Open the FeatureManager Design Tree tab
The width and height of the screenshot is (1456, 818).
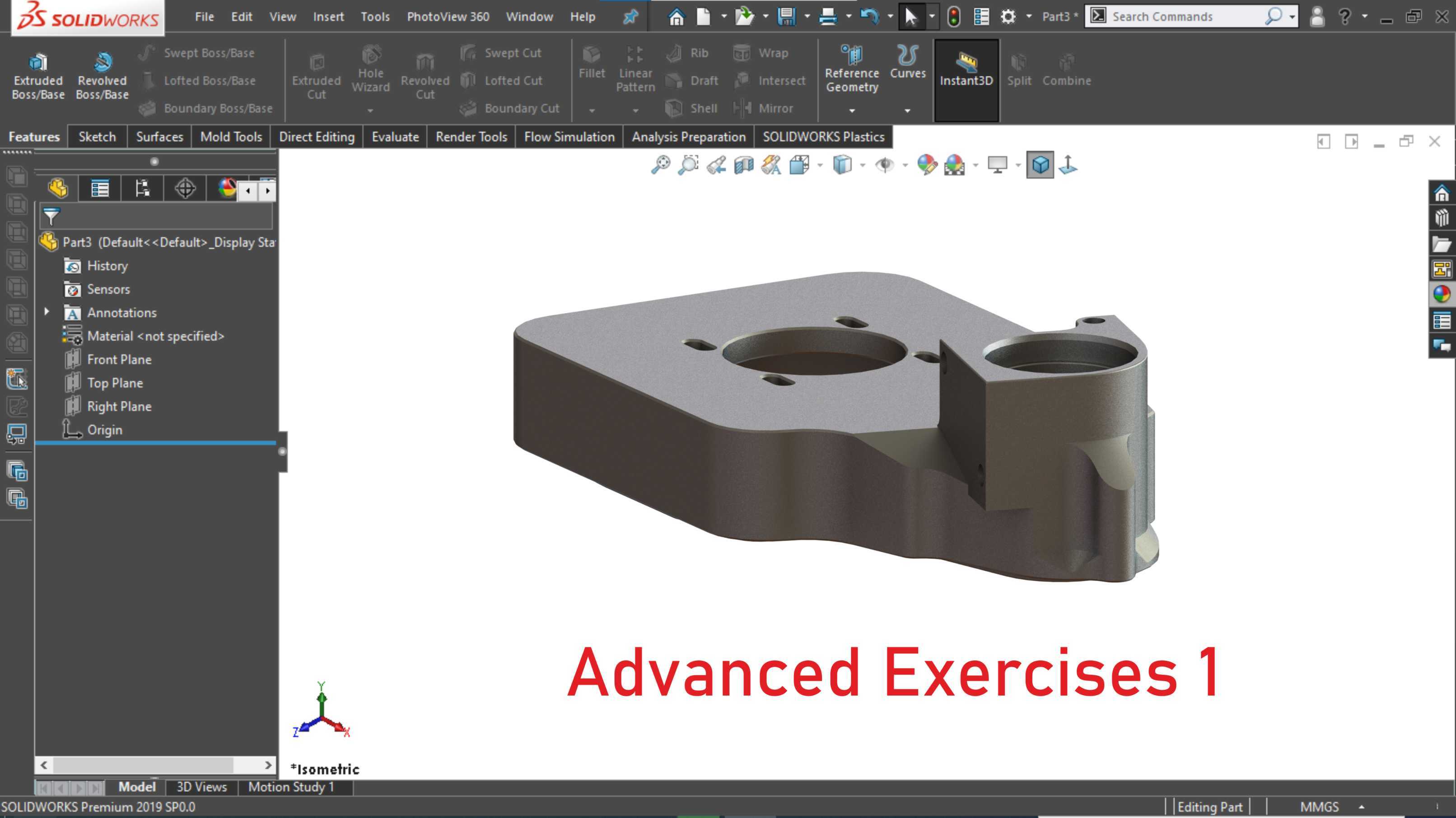click(x=58, y=188)
